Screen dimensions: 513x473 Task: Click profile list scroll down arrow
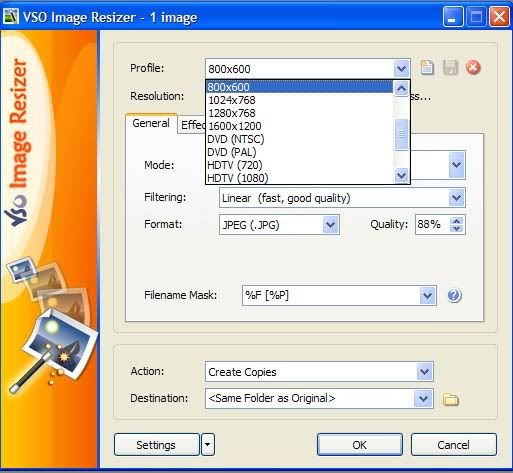click(x=401, y=175)
